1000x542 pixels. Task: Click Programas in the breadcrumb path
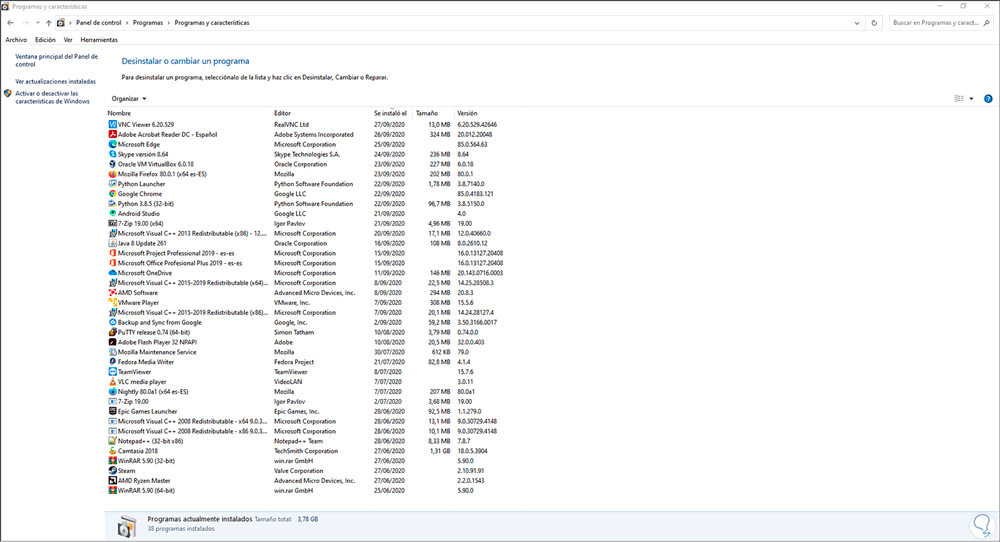click(x=148, y=23)
